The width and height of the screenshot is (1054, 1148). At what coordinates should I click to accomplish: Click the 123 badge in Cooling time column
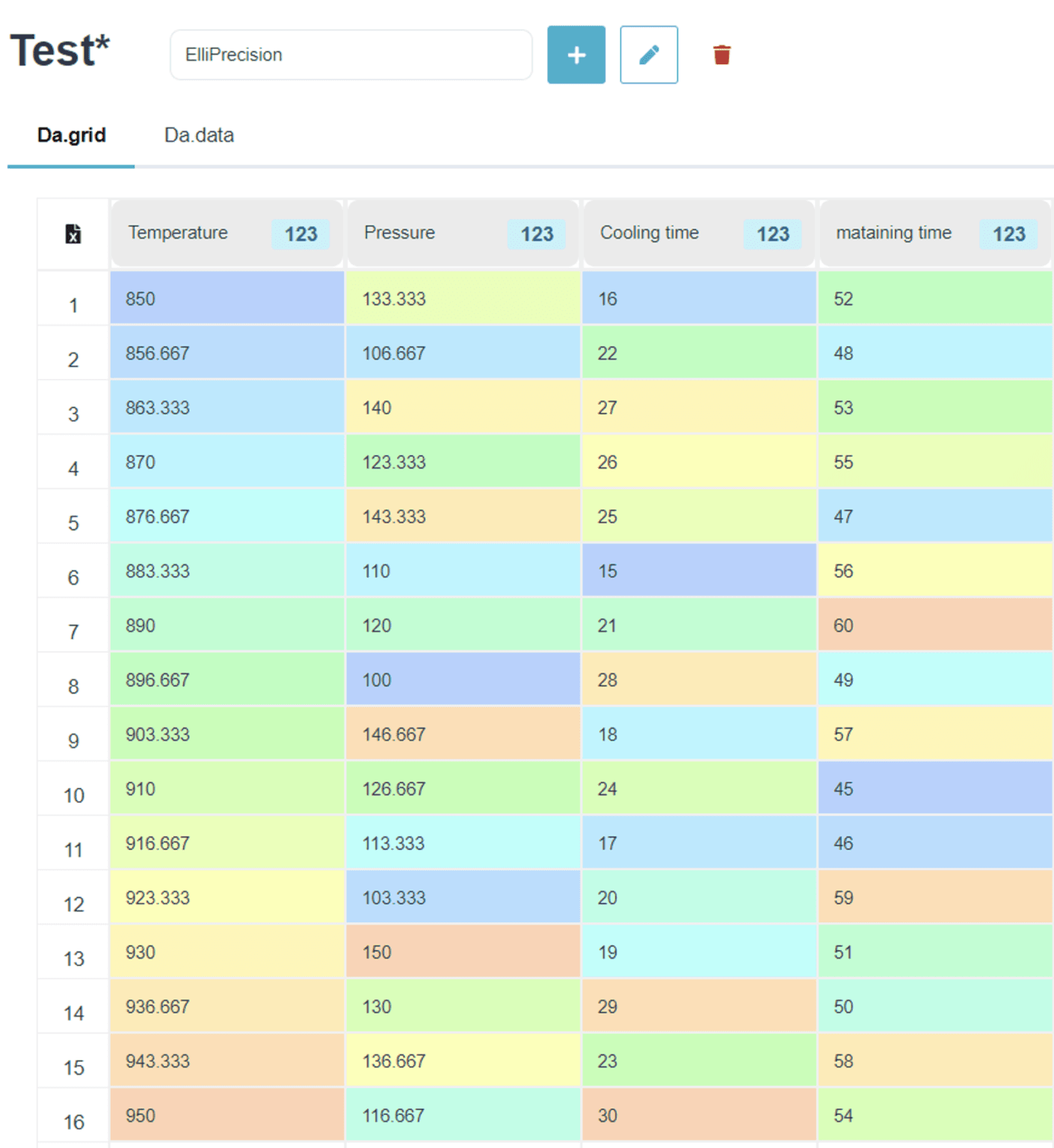click(x=772, y=234)
